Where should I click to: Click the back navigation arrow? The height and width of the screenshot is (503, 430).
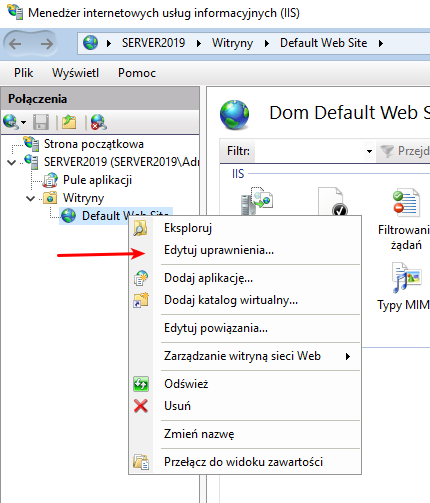click(15, 43)
